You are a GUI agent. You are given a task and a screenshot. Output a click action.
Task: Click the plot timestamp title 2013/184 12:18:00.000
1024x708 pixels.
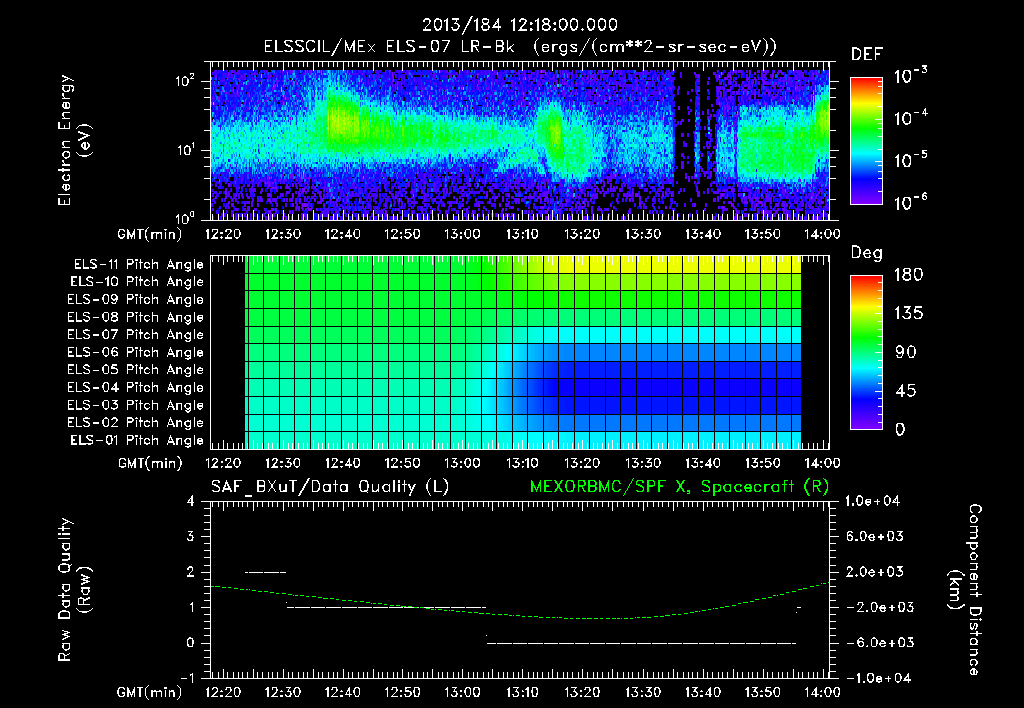point(520,25)
